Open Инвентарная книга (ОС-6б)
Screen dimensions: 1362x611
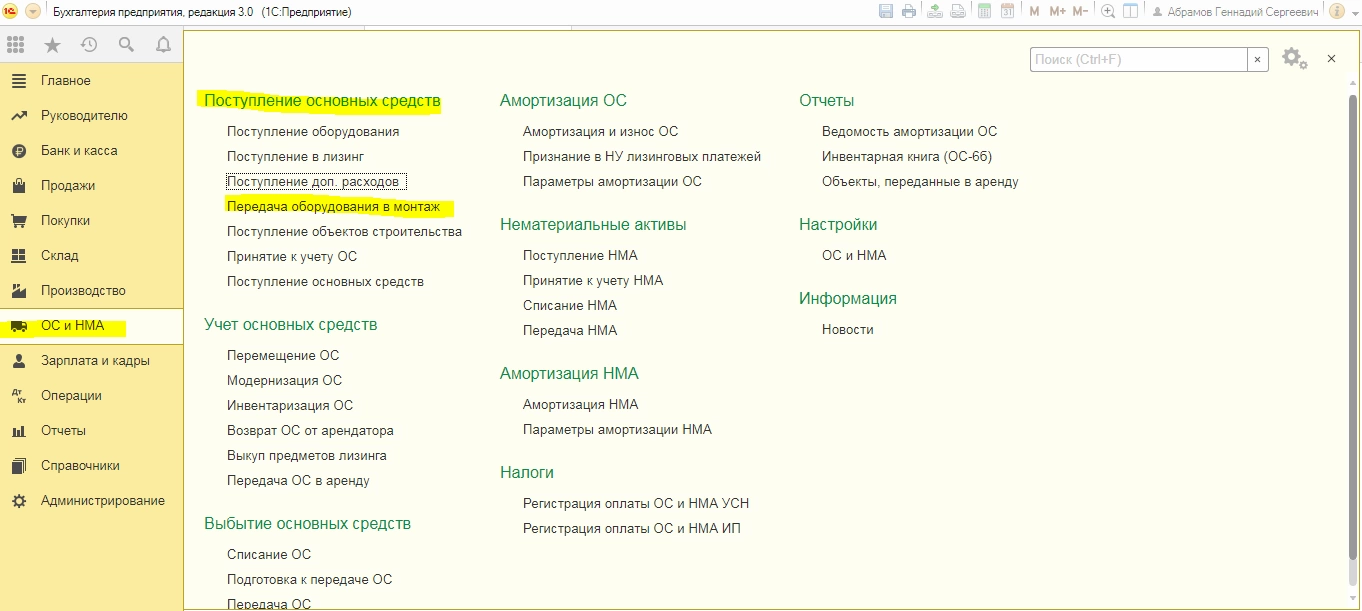[907, 156]
